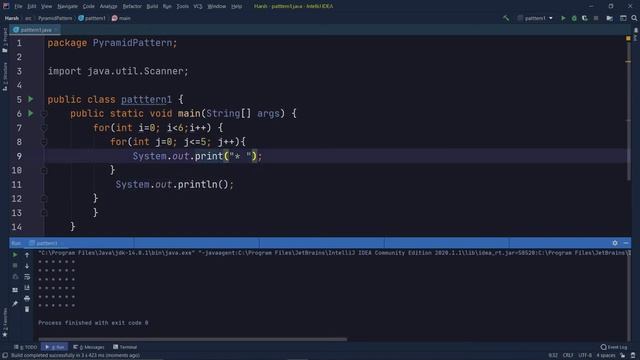The width and height of the screenshot is (640, 360).
Task: Close the pattern1.java editor tab
Action: click(x=56, y=30)
